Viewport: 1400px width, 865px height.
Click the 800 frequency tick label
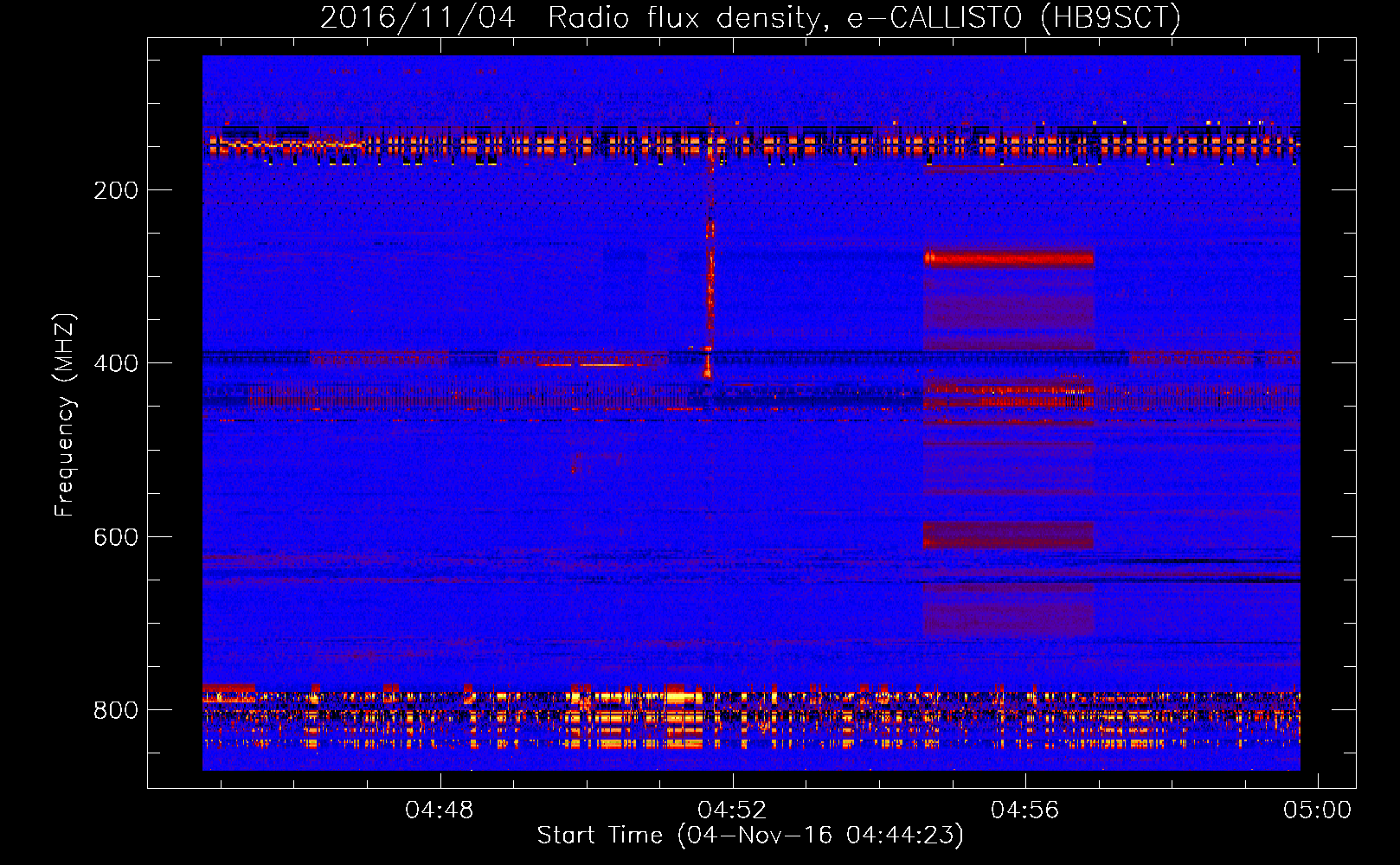click(116, 710)
